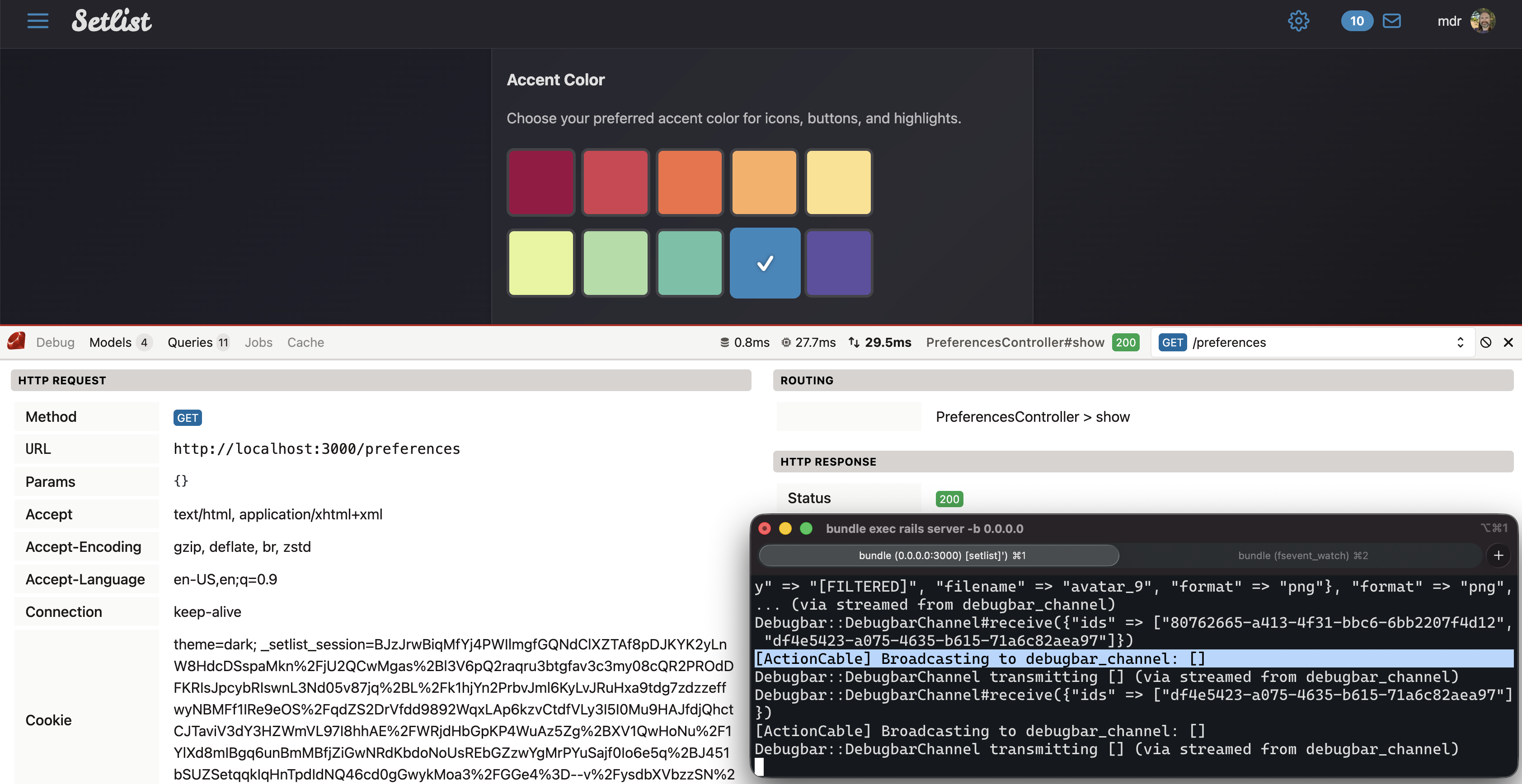Click the 10 notifications badge
This screenshot has height=784, width=1522.
(1357, 21)
